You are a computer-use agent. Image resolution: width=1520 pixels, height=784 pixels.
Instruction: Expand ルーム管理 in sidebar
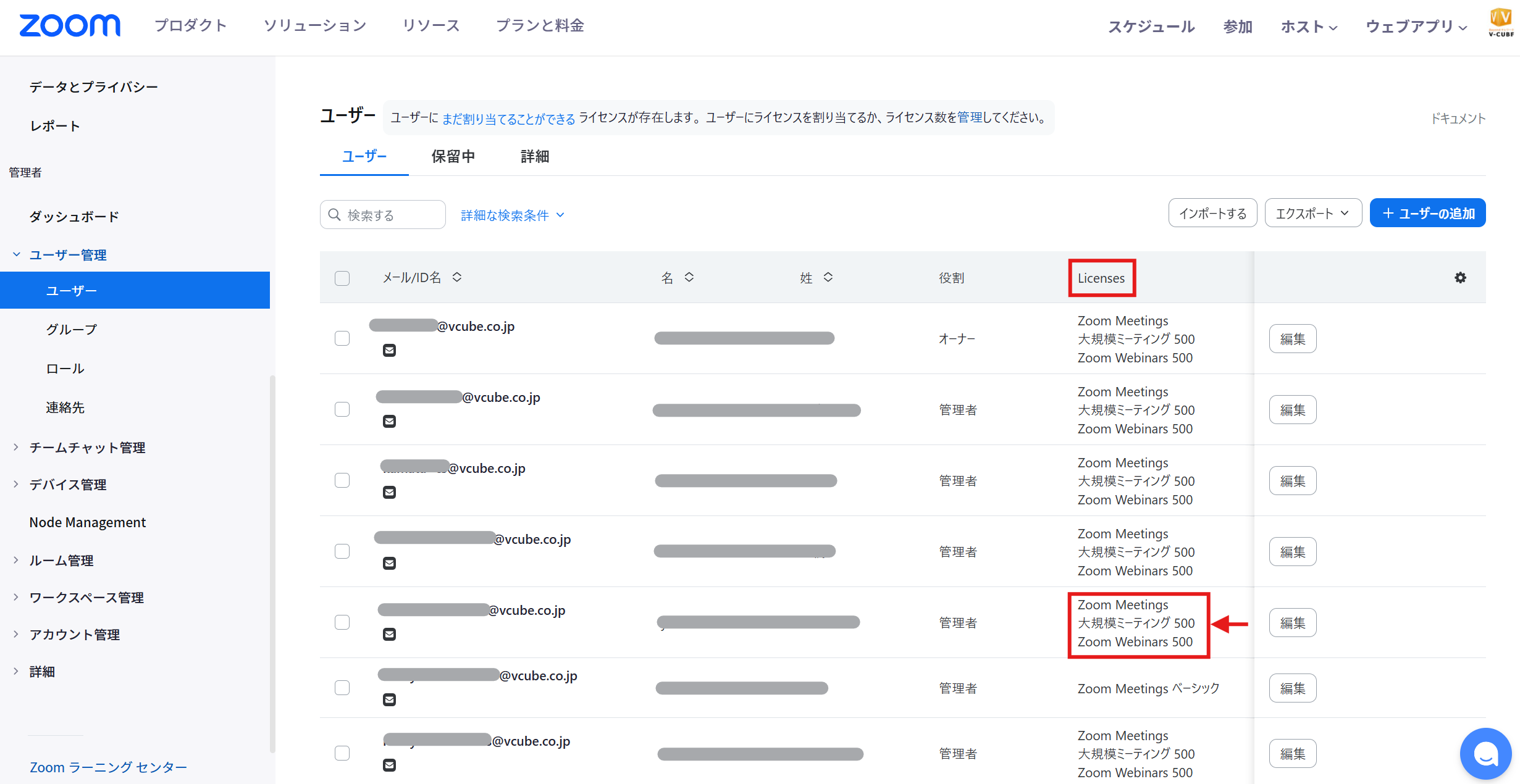(16, 560)
